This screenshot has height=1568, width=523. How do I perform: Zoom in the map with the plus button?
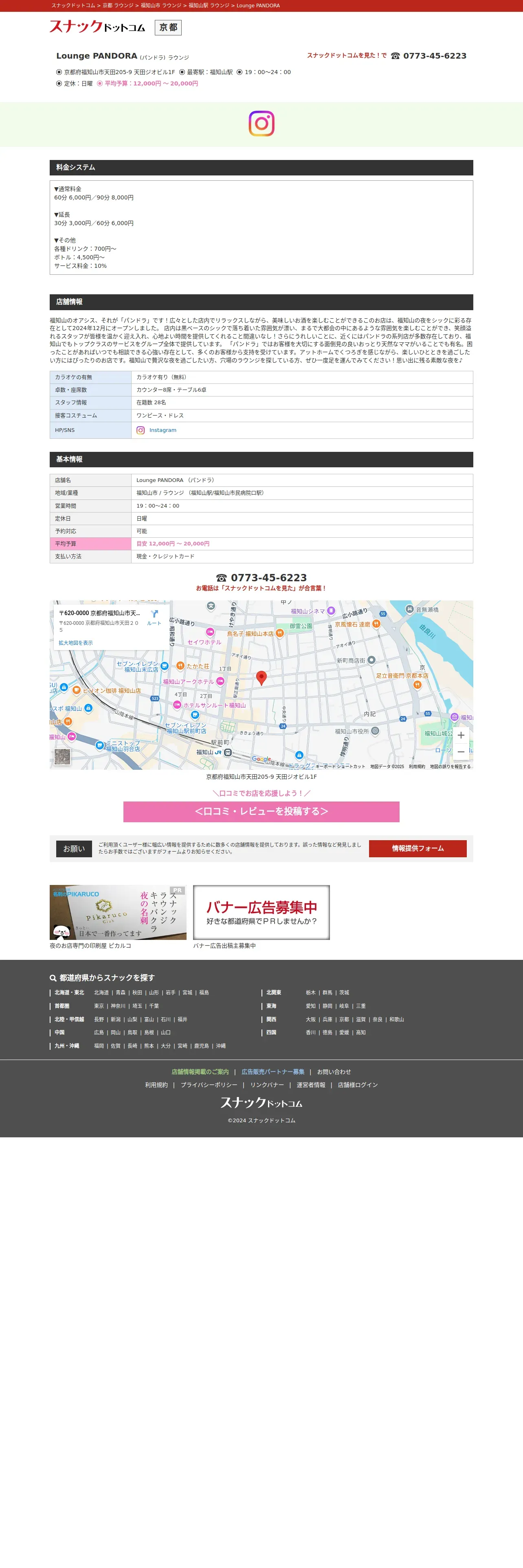(x=461, y=735)
